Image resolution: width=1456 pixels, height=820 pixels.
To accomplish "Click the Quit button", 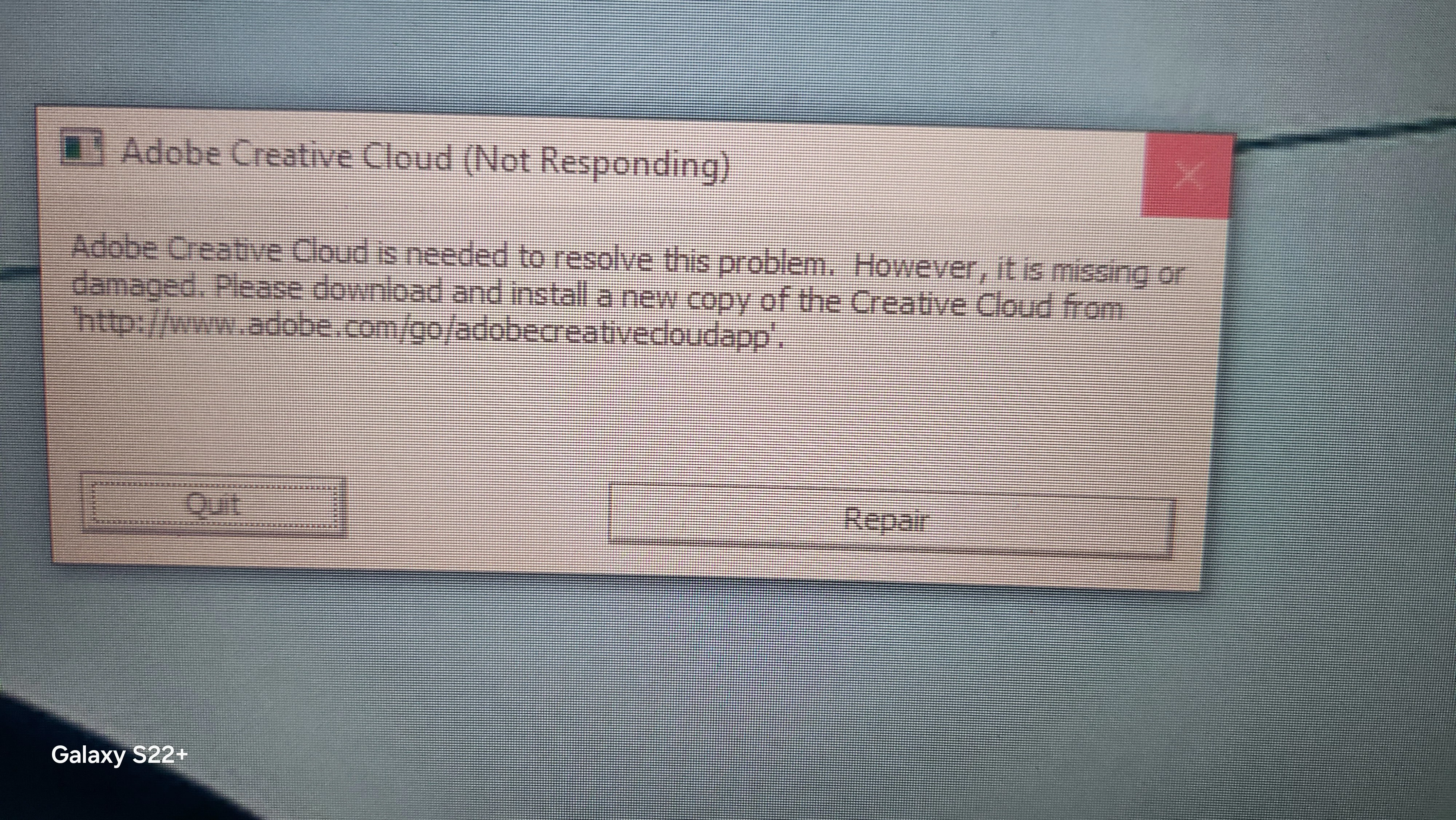I will 214,504.
